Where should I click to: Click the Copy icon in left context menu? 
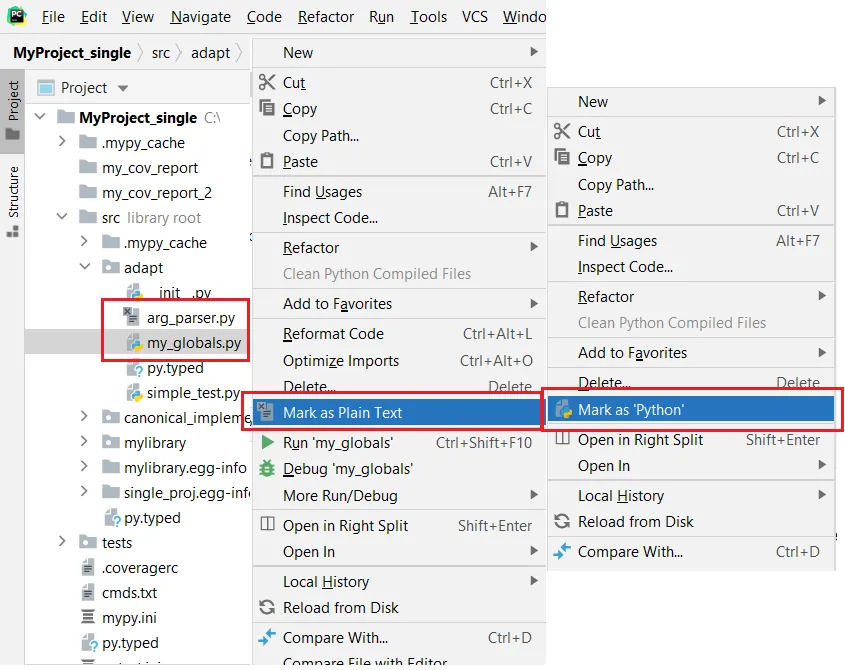click(x=267, y=107)
